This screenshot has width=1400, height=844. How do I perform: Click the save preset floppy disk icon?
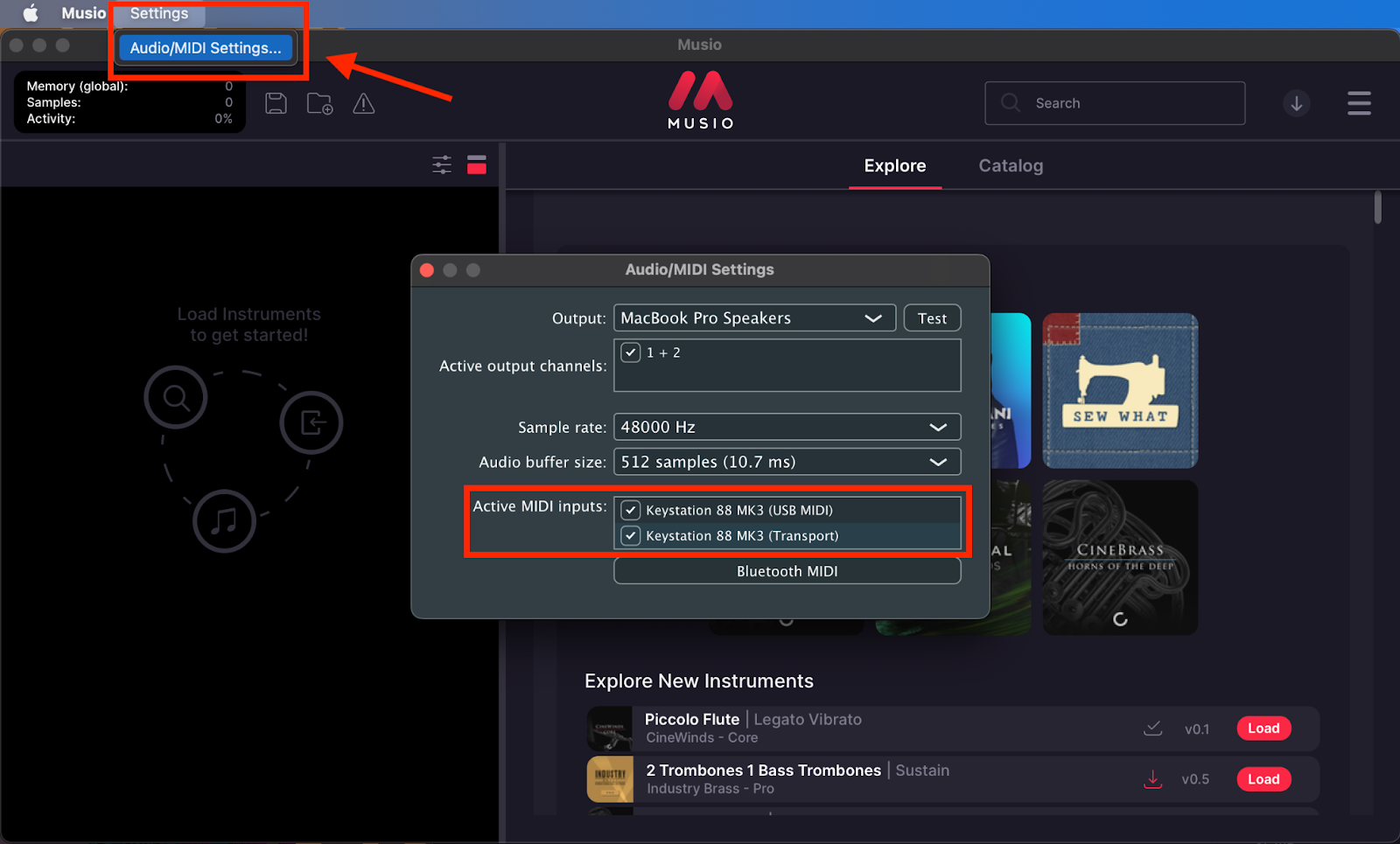[x=276, y=103]
